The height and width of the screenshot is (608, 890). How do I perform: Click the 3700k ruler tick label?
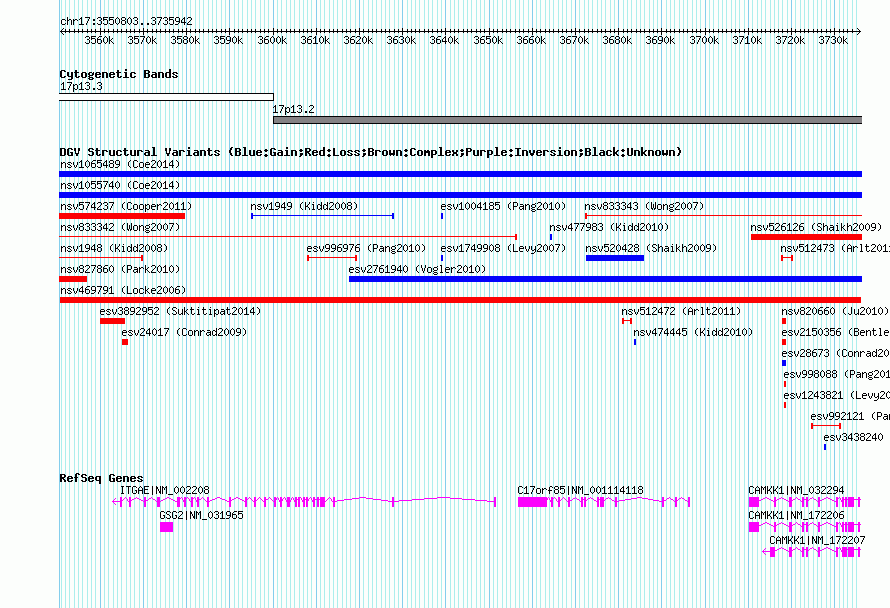tap(704, 40)
